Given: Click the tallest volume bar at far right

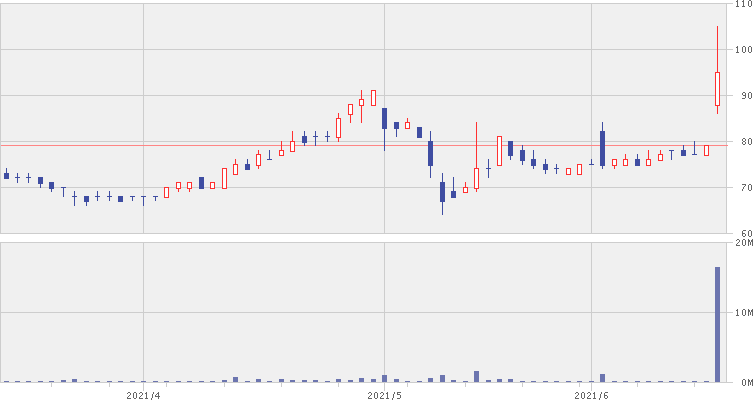Looking at the screenshot, I should tap(717, 324).
